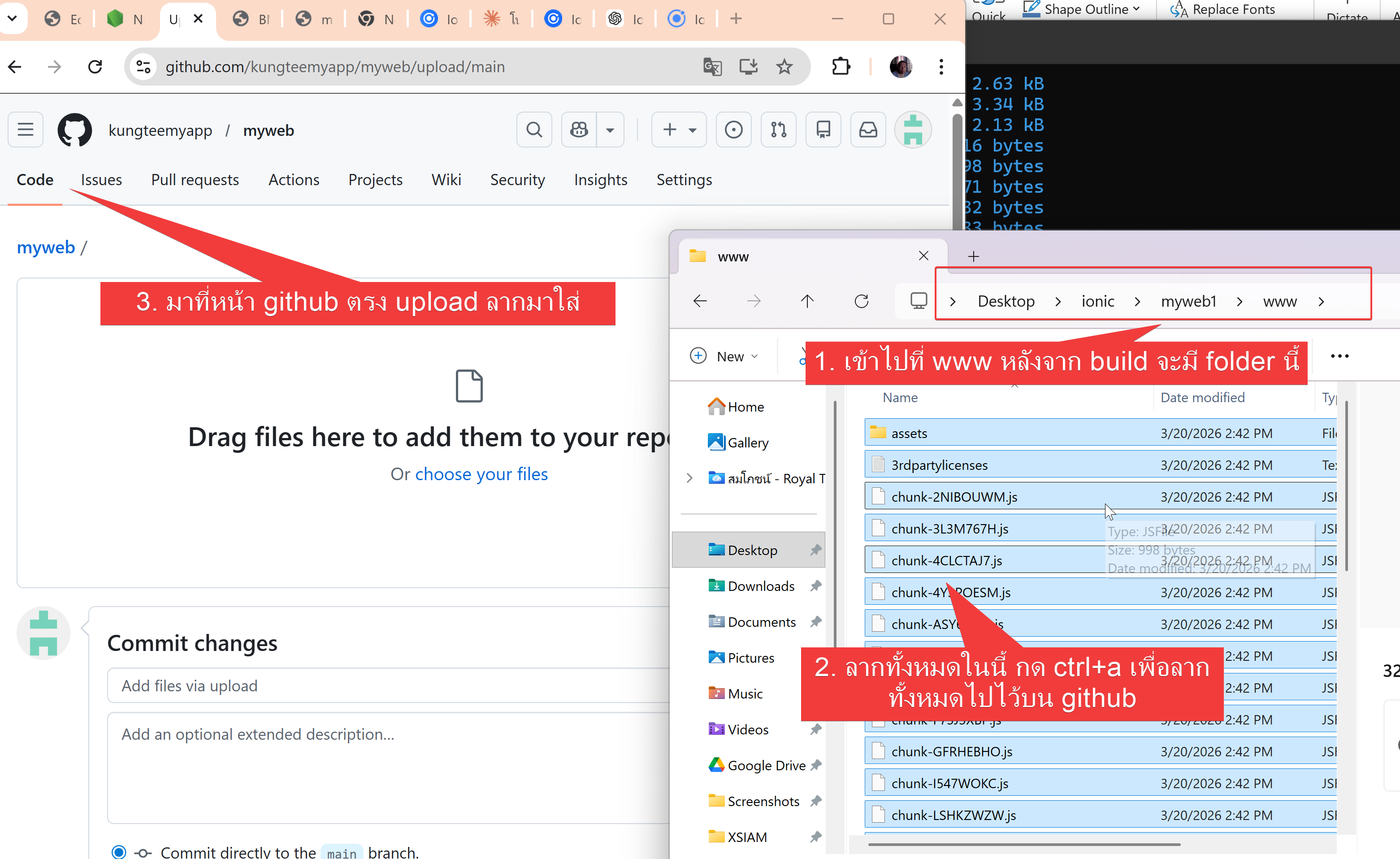This screenshot has width=1400, height=859.
Task: Click Explorer's Up arrow navigation icon
Action: coord(807,301)
